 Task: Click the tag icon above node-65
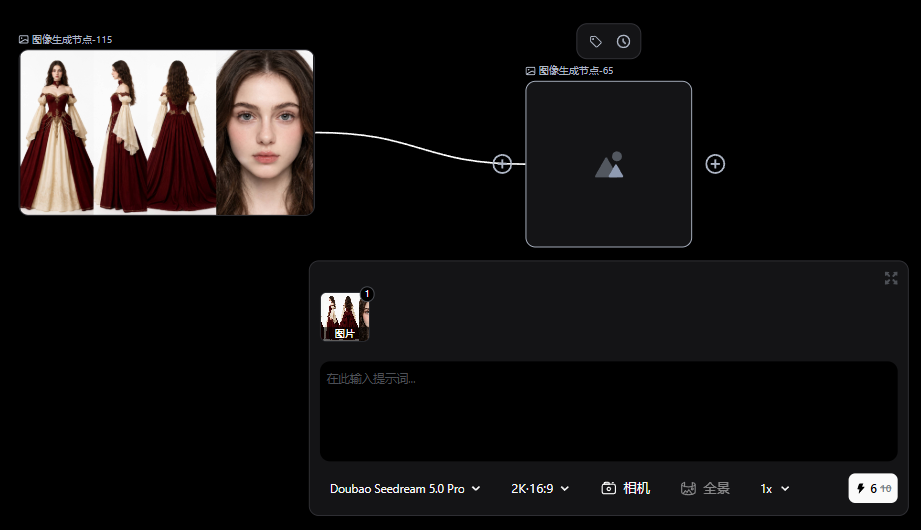point(596,41)
